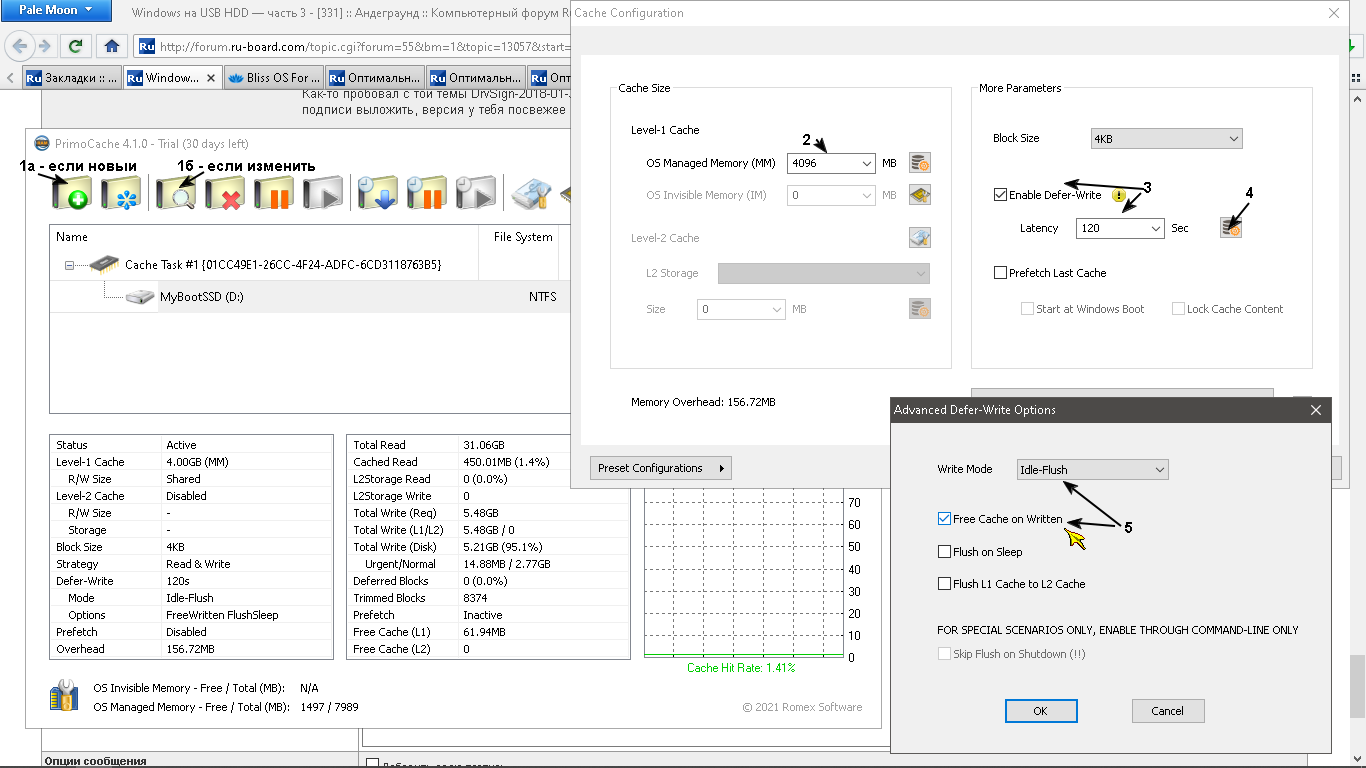Click the clock drive icon with gray play arrow
Viewport: 1366px width, 768px height.
point(476,192)
